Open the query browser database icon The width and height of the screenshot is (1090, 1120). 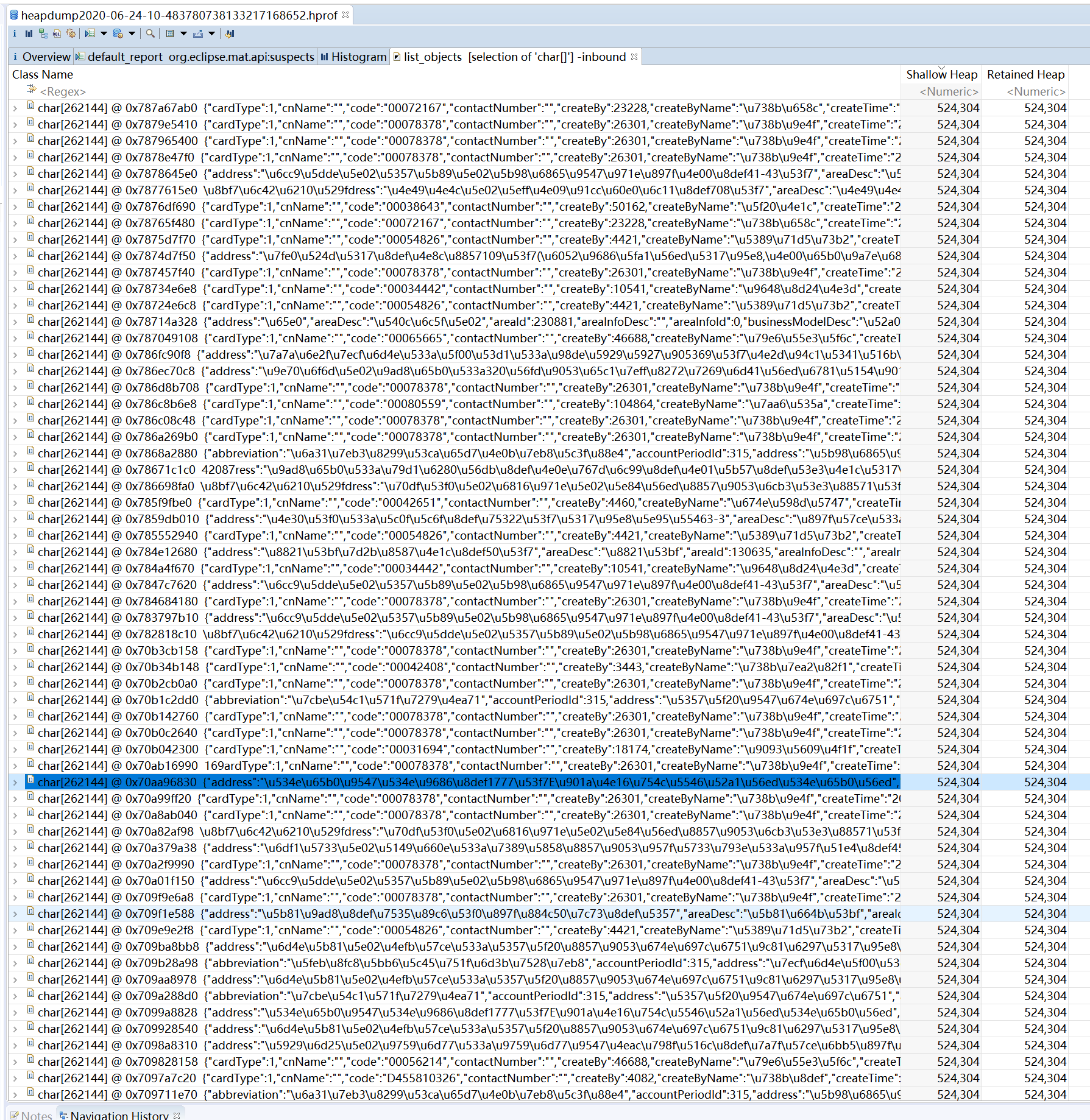coord(118,33)
